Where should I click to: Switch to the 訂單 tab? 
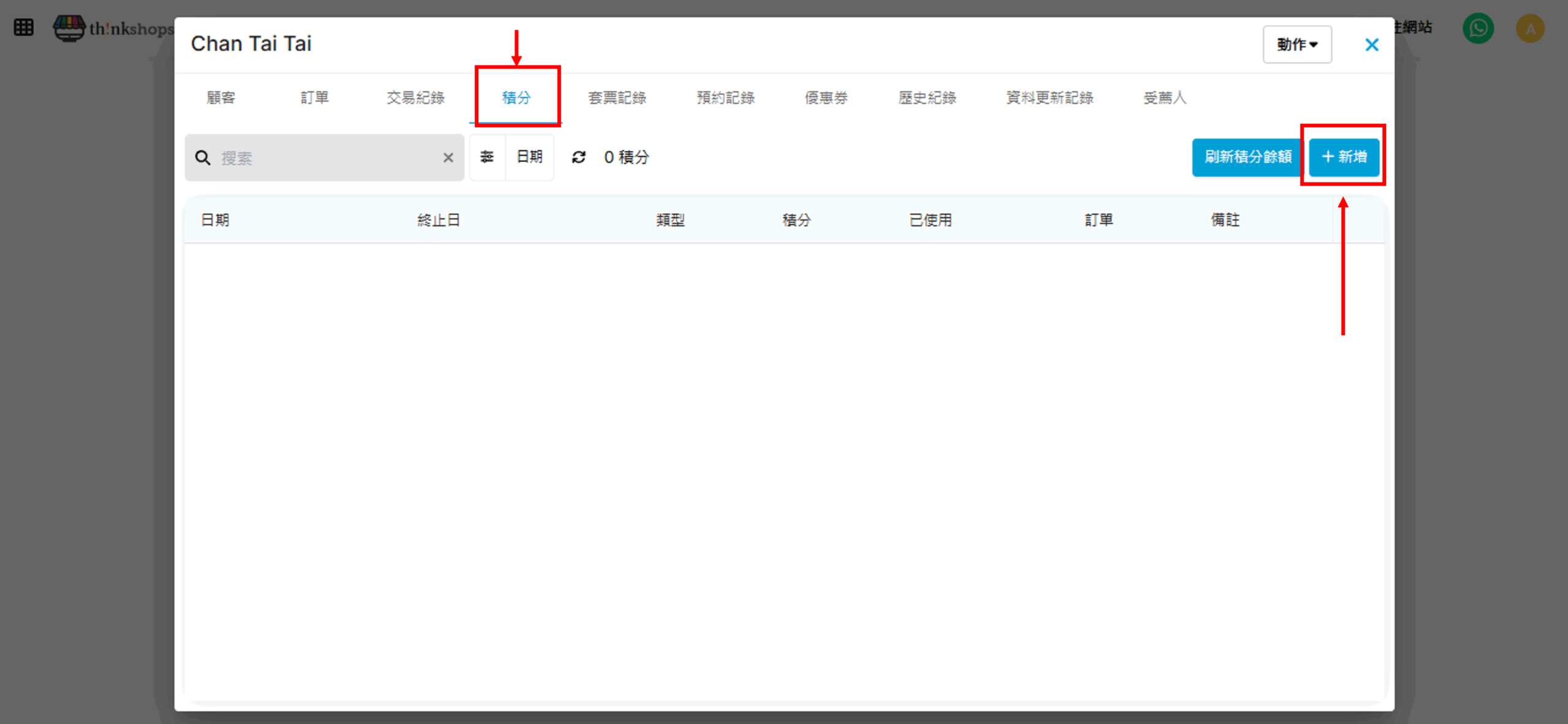coord(315,97)
